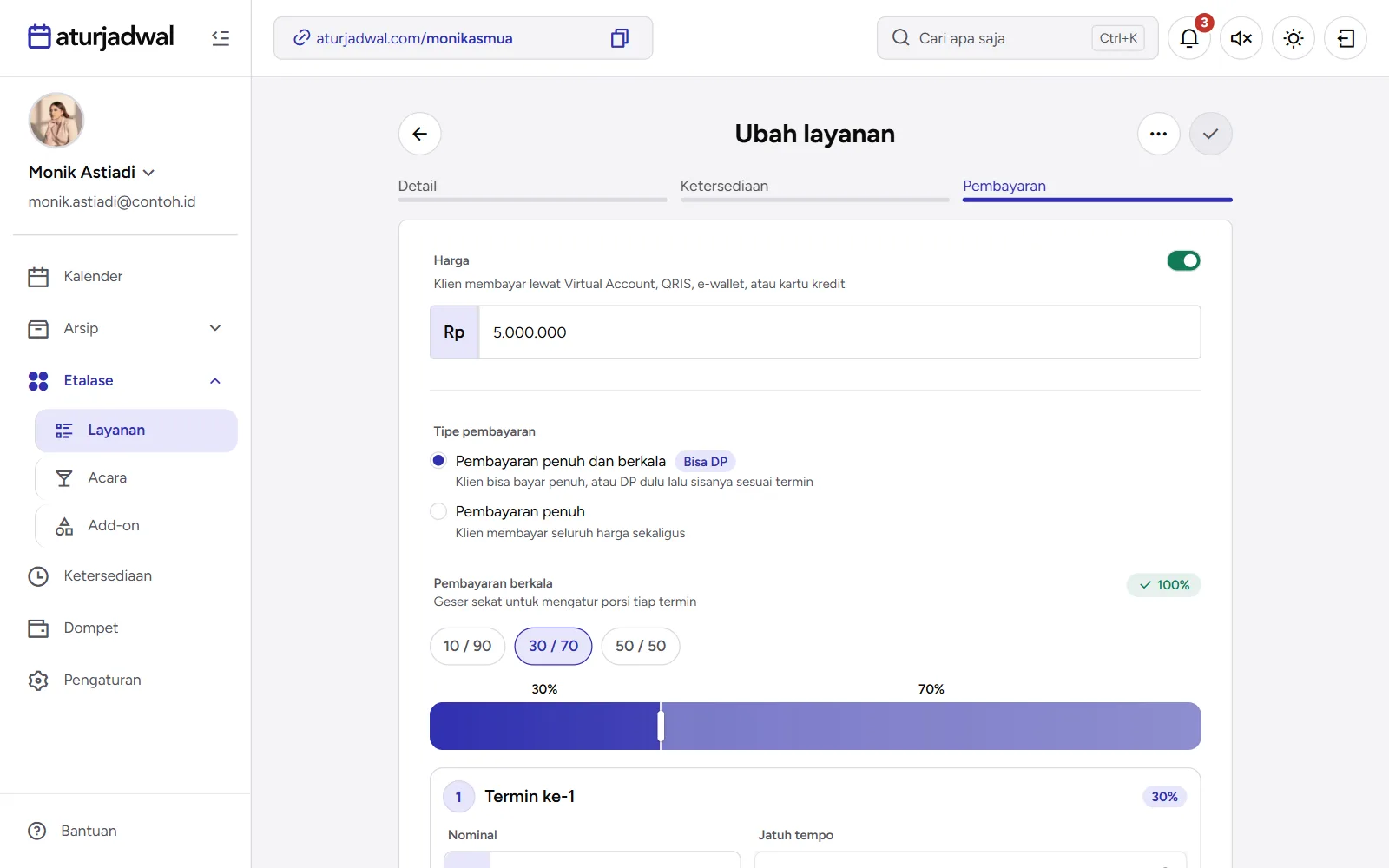
Task: Click the Bisa DP badge
Action: click(705, 462)
